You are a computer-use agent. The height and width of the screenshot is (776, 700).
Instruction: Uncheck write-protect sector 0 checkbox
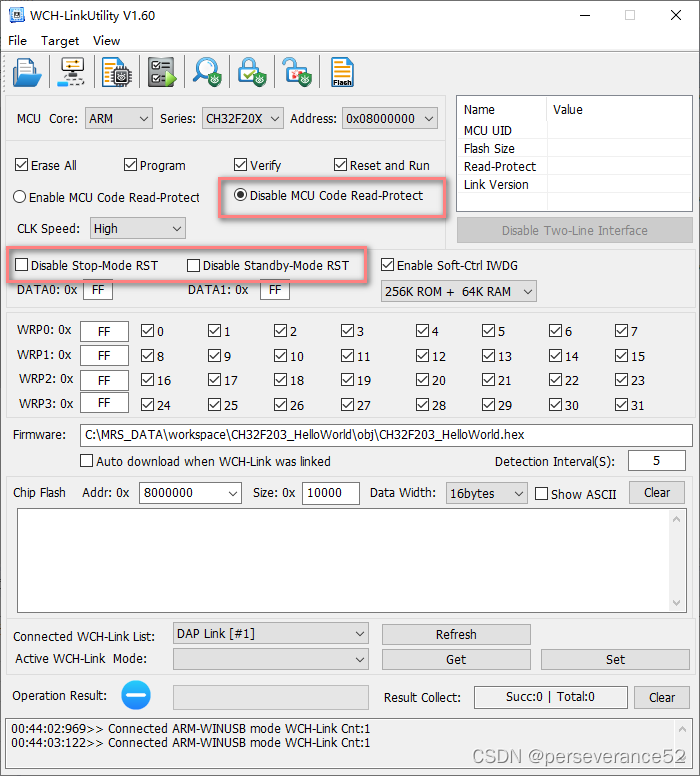coord(147,331)
